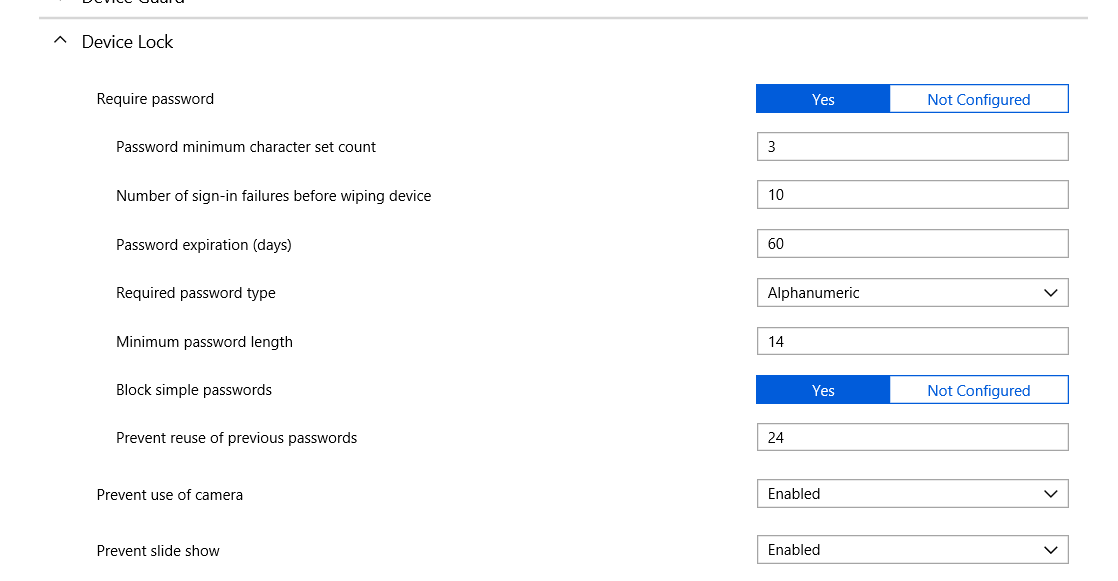The image size is (1118, 581).
Task: Set Require password to Yes
Action: (823, 98)
